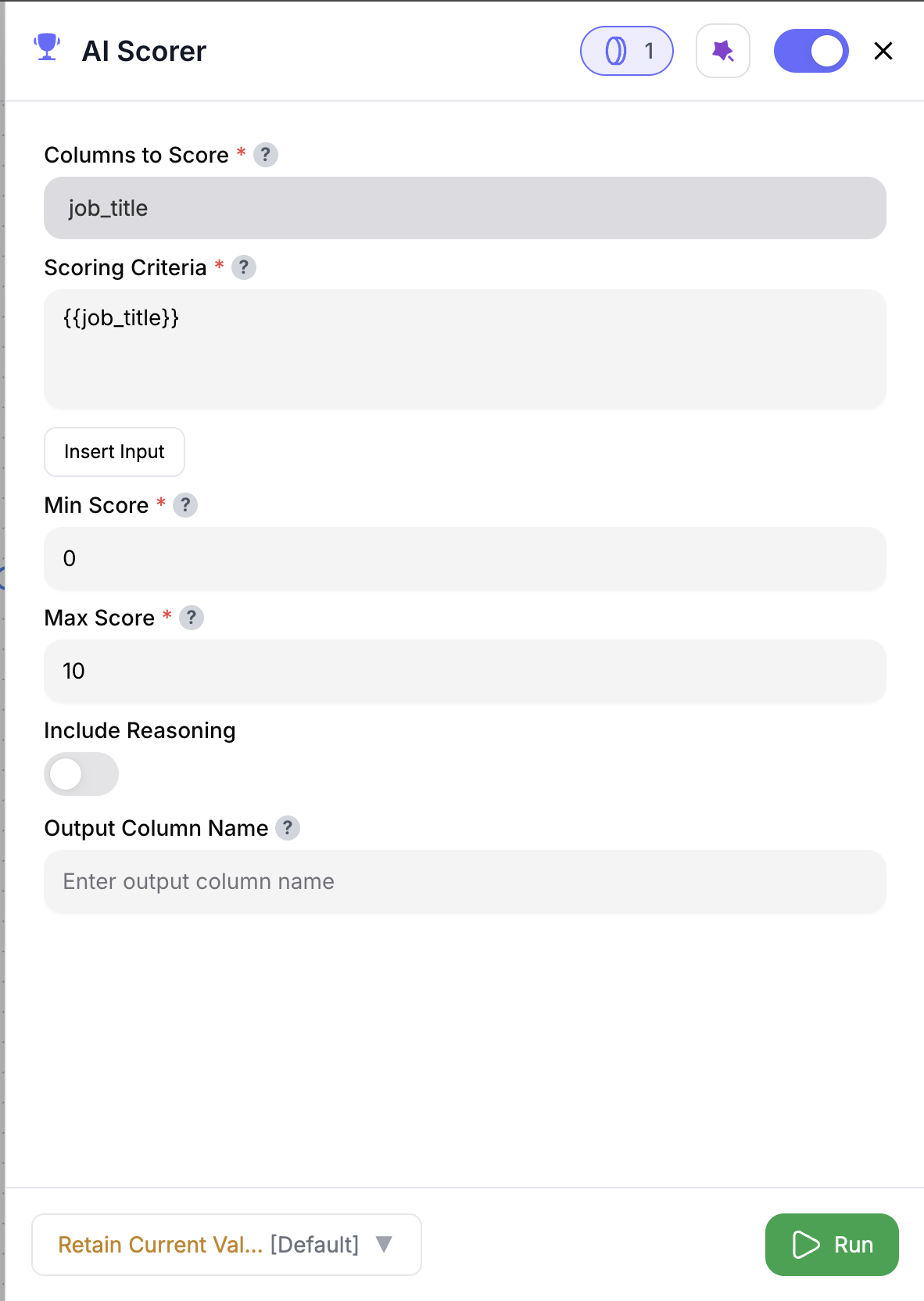The image size is (924, 1301).
Task: Click inside the Min Score field
Action: 464,558
